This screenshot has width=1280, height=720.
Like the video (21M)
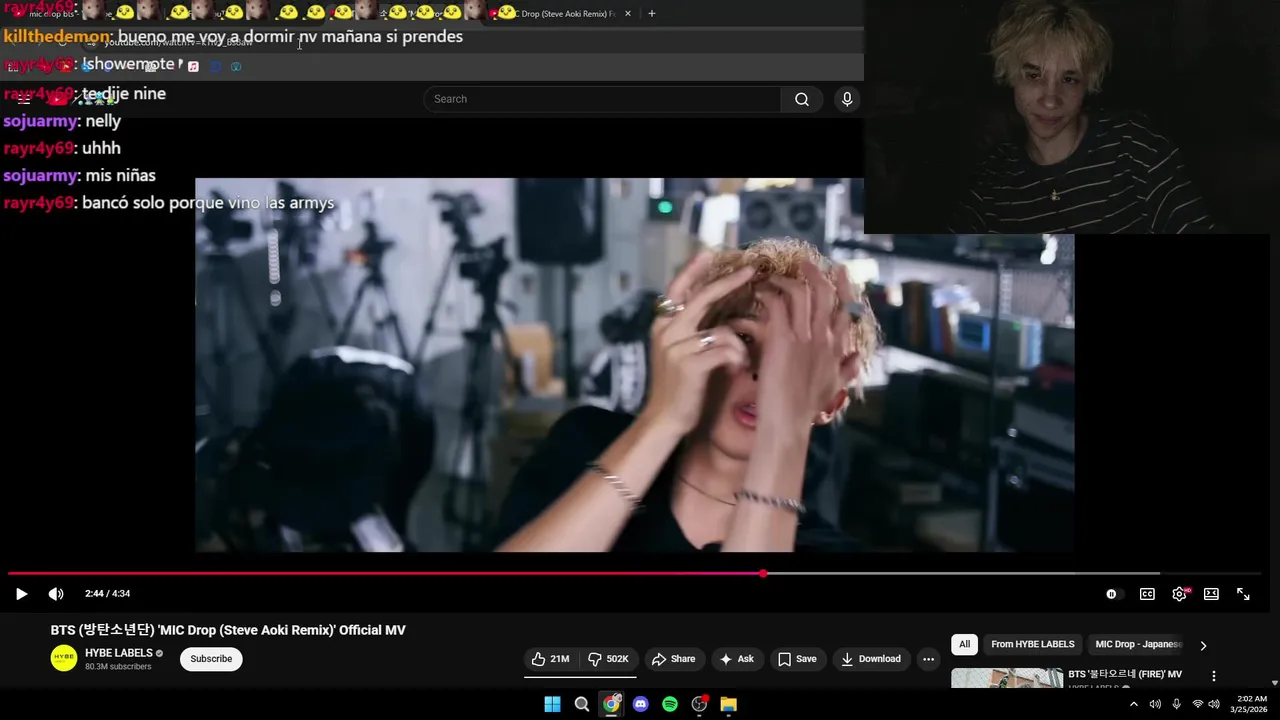550,659
